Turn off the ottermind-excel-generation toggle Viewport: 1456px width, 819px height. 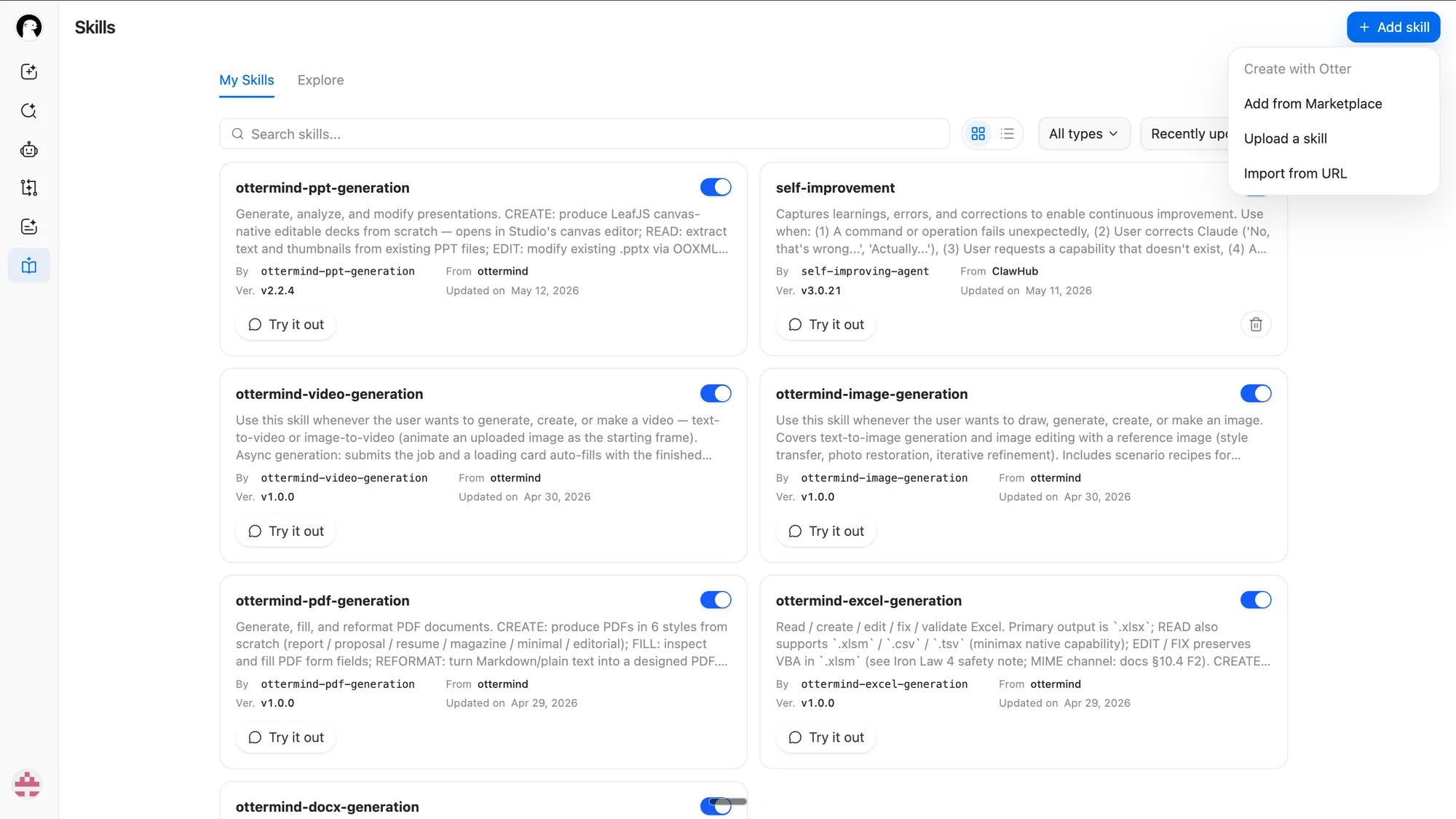(1256, 600)
